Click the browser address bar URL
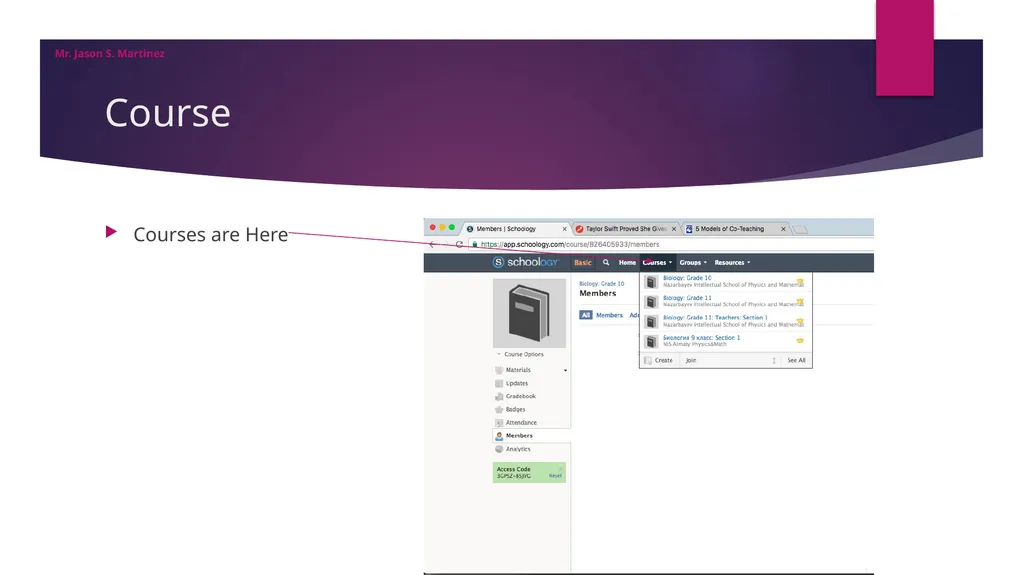Screen dimensions: 1024x575 point(570,244)
